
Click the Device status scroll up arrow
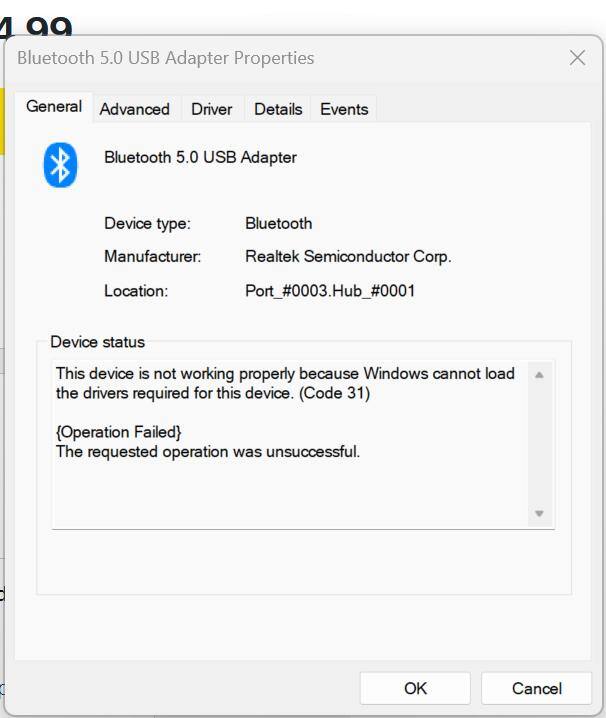coord(539,375)
